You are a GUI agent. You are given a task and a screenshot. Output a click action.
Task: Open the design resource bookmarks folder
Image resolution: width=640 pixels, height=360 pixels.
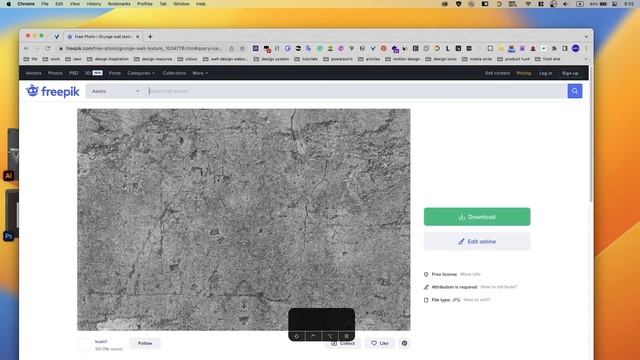coord(153,59)
